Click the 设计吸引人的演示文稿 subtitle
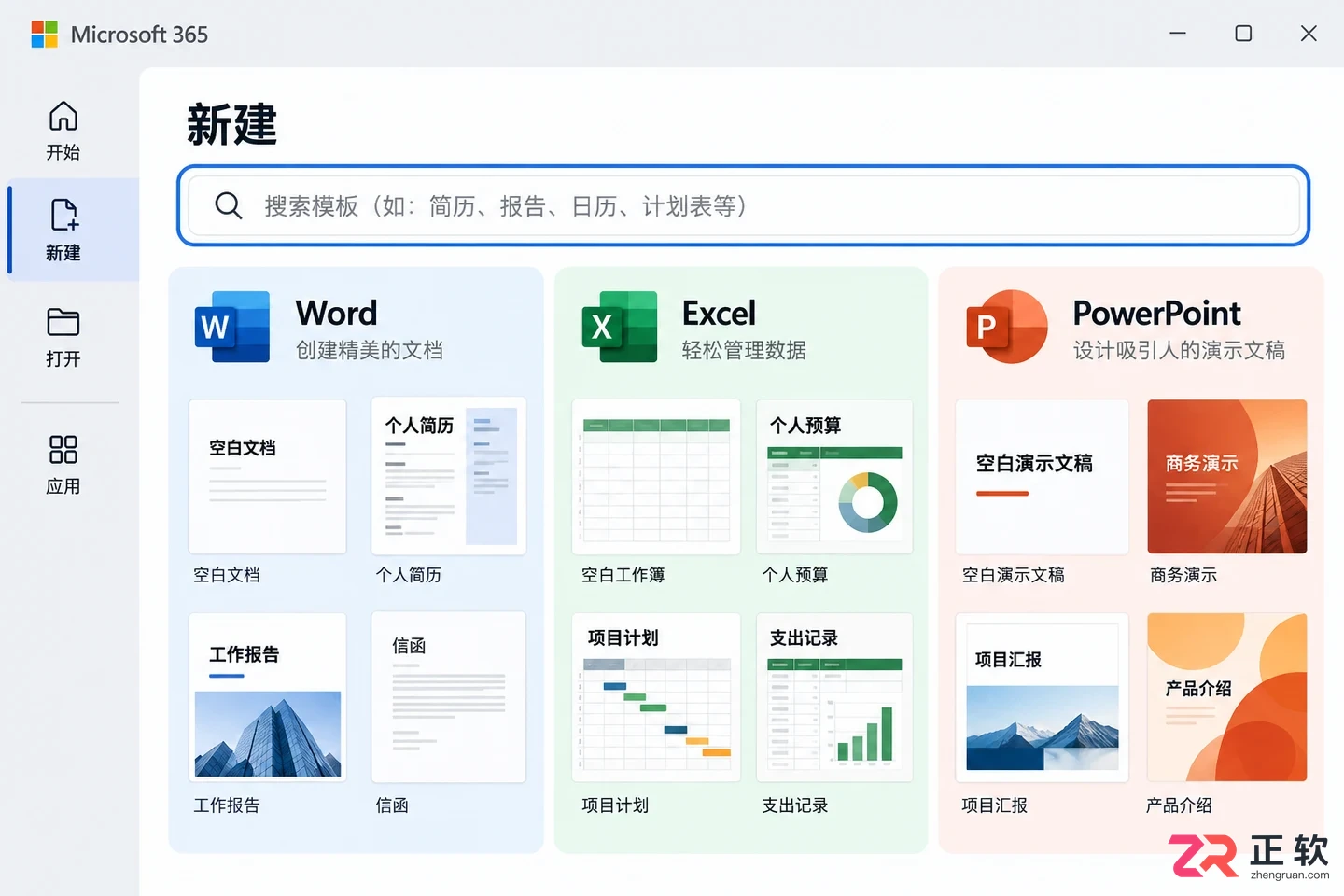The height and width of the screenshot is (896, 1344). point(1179,350)
